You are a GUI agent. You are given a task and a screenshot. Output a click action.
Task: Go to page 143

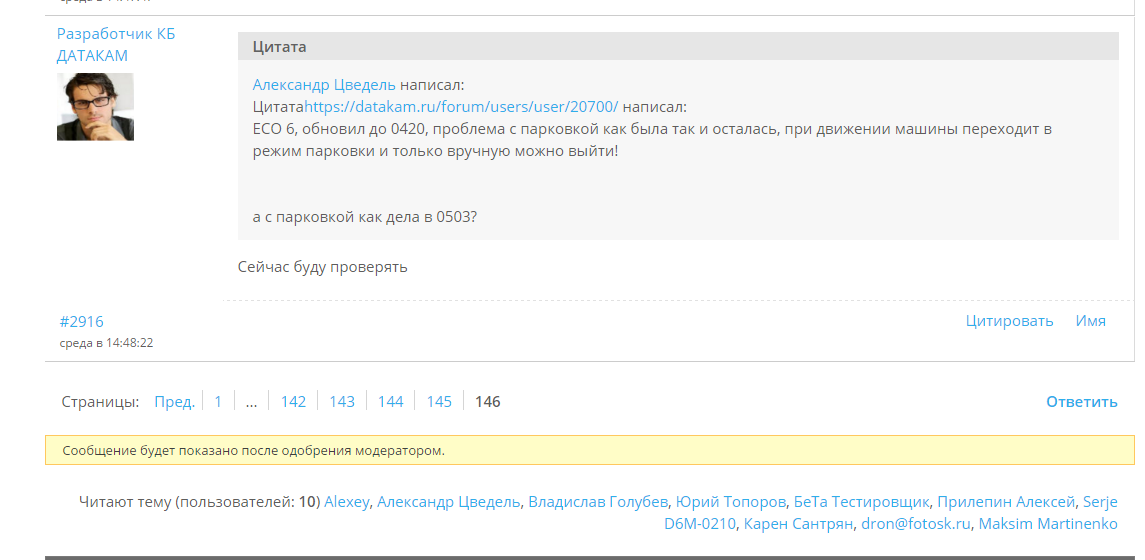click(342, 402)
